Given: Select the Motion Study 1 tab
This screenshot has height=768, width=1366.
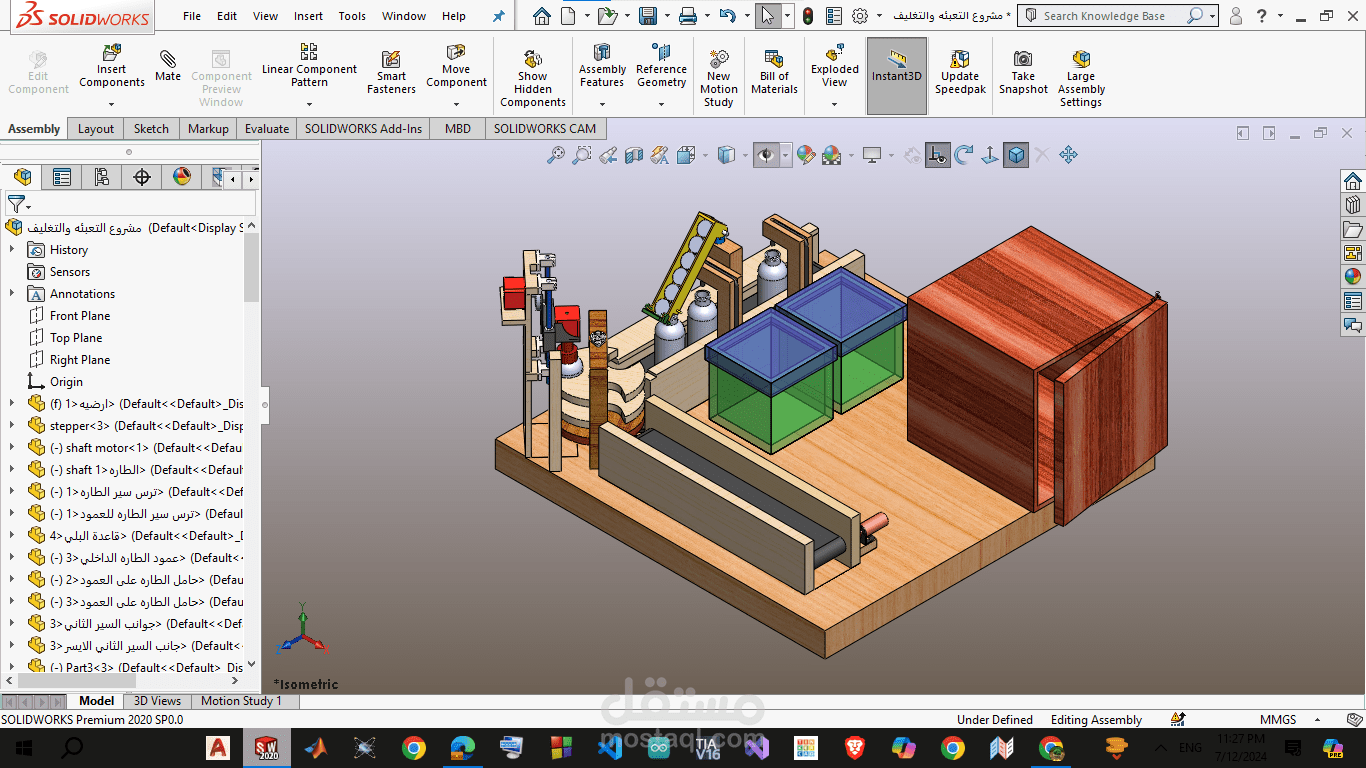Looking at the screenshot, I should 241,701.
